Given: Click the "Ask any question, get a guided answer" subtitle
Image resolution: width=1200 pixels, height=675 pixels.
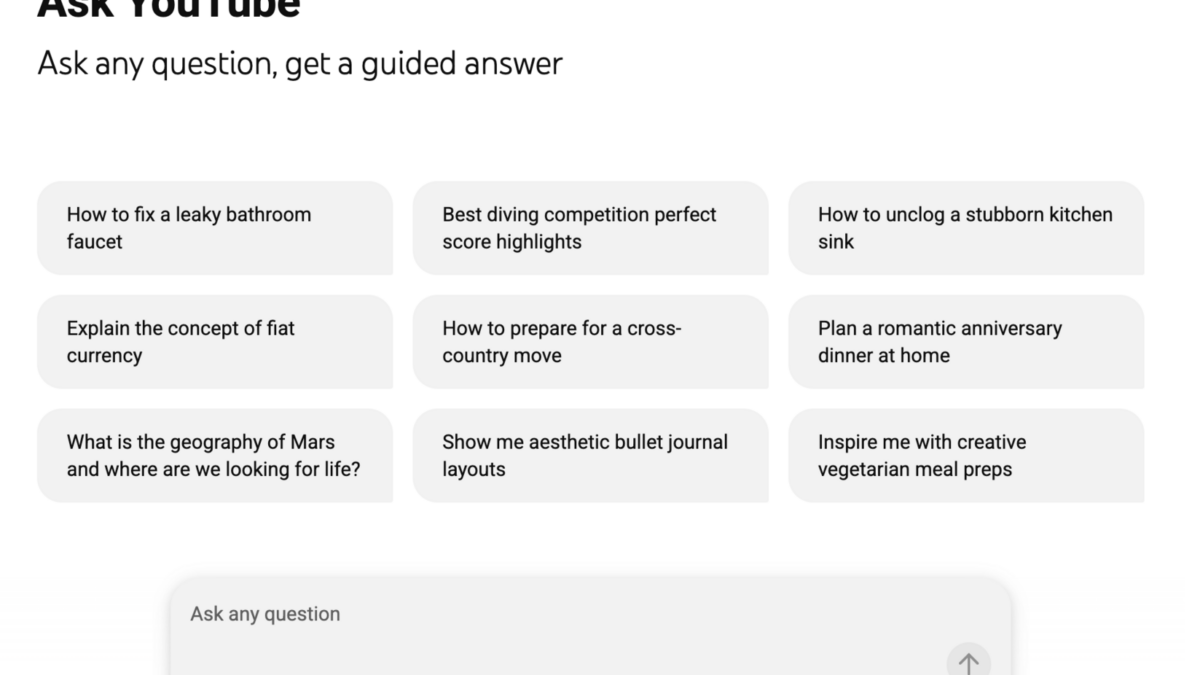Looking at the screenshot, I should tap(300, 64).
